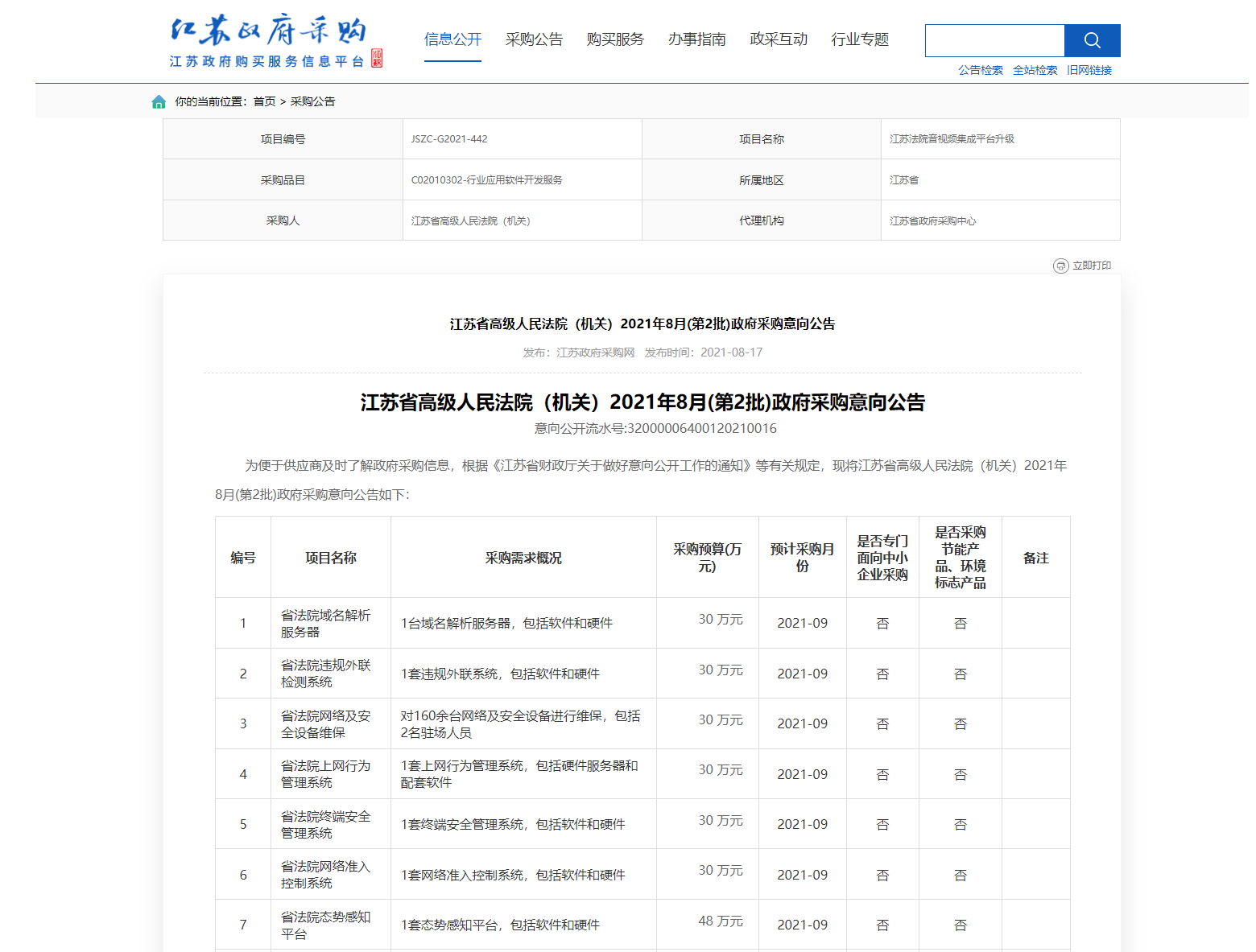Focus the search text input box

coord(994,40)
